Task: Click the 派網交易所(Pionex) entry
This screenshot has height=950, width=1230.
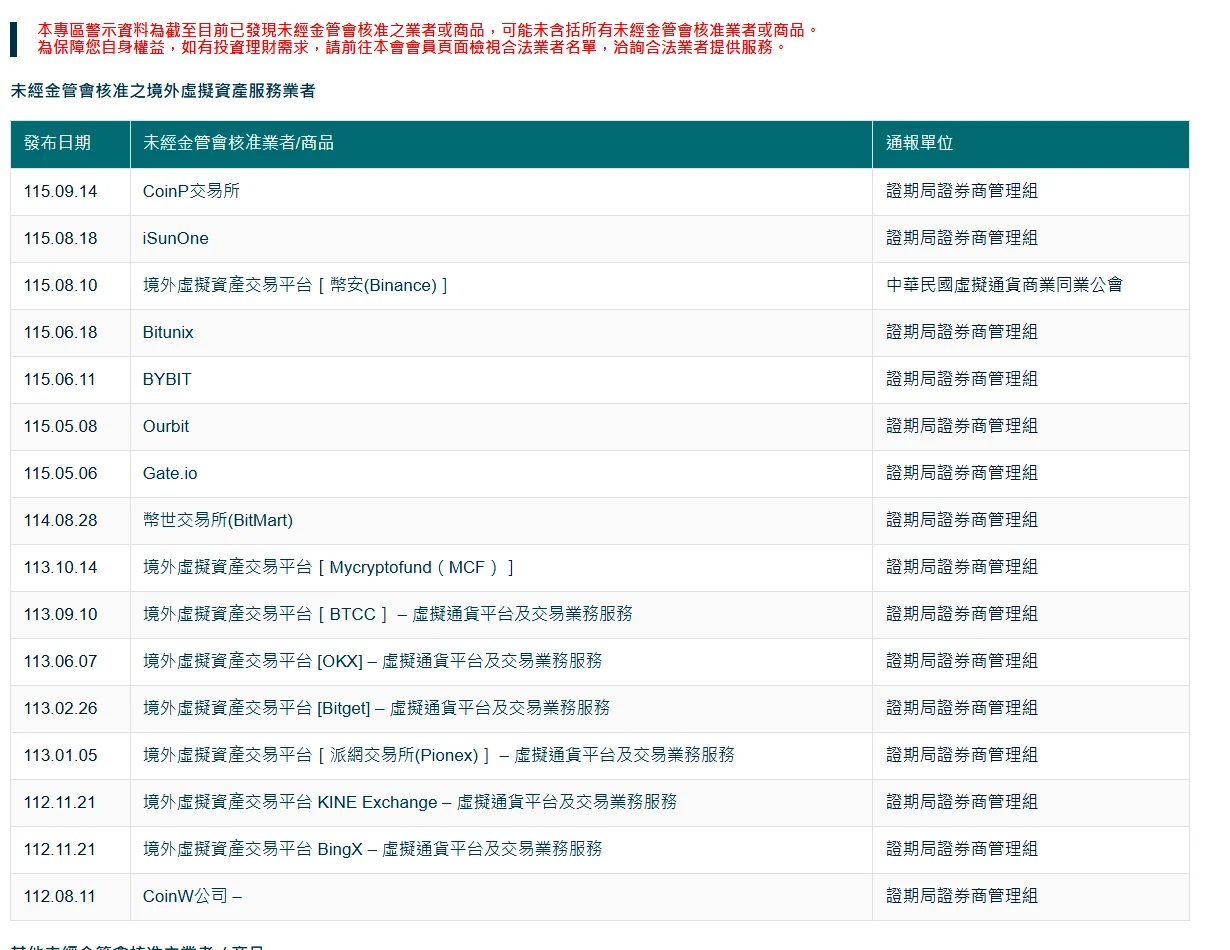Action: pyautogui.click(x=439, y=755)
